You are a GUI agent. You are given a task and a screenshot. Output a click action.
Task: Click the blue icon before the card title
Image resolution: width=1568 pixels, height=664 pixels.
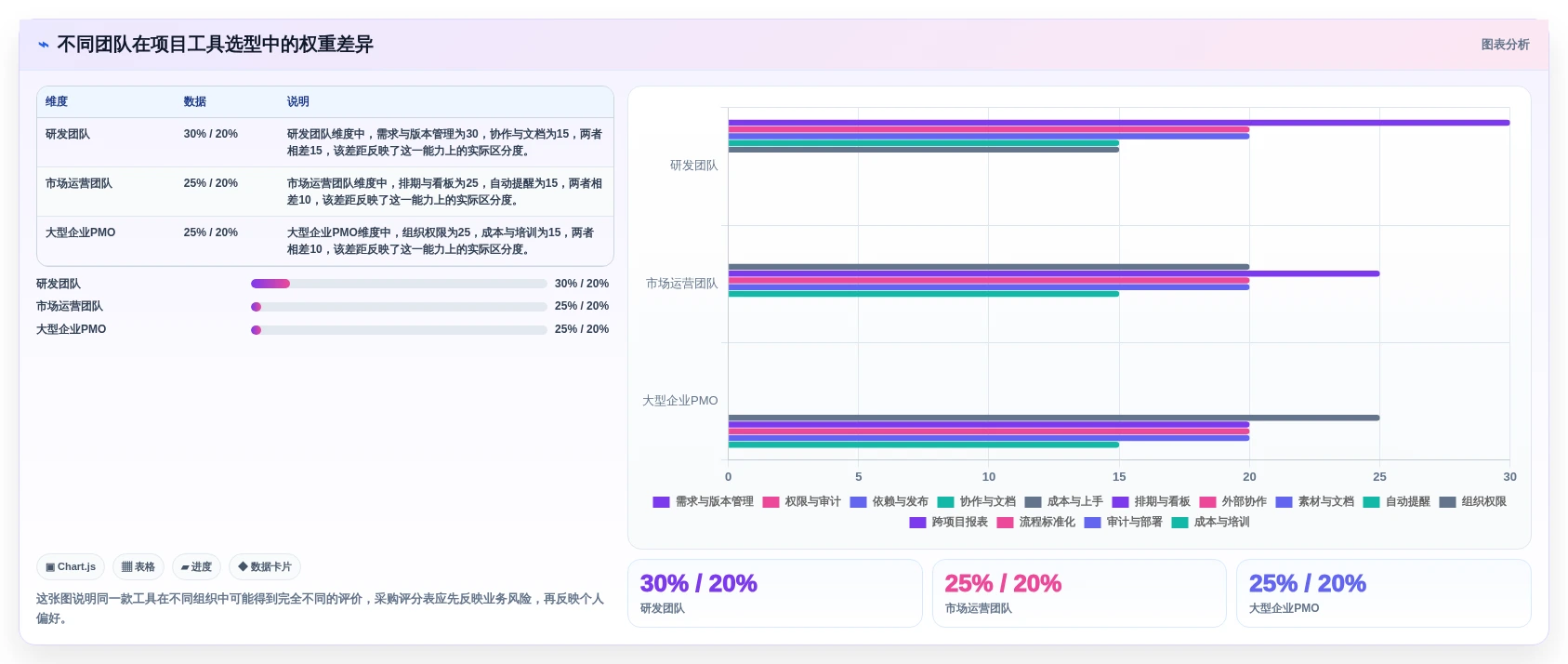pos(43,45)
